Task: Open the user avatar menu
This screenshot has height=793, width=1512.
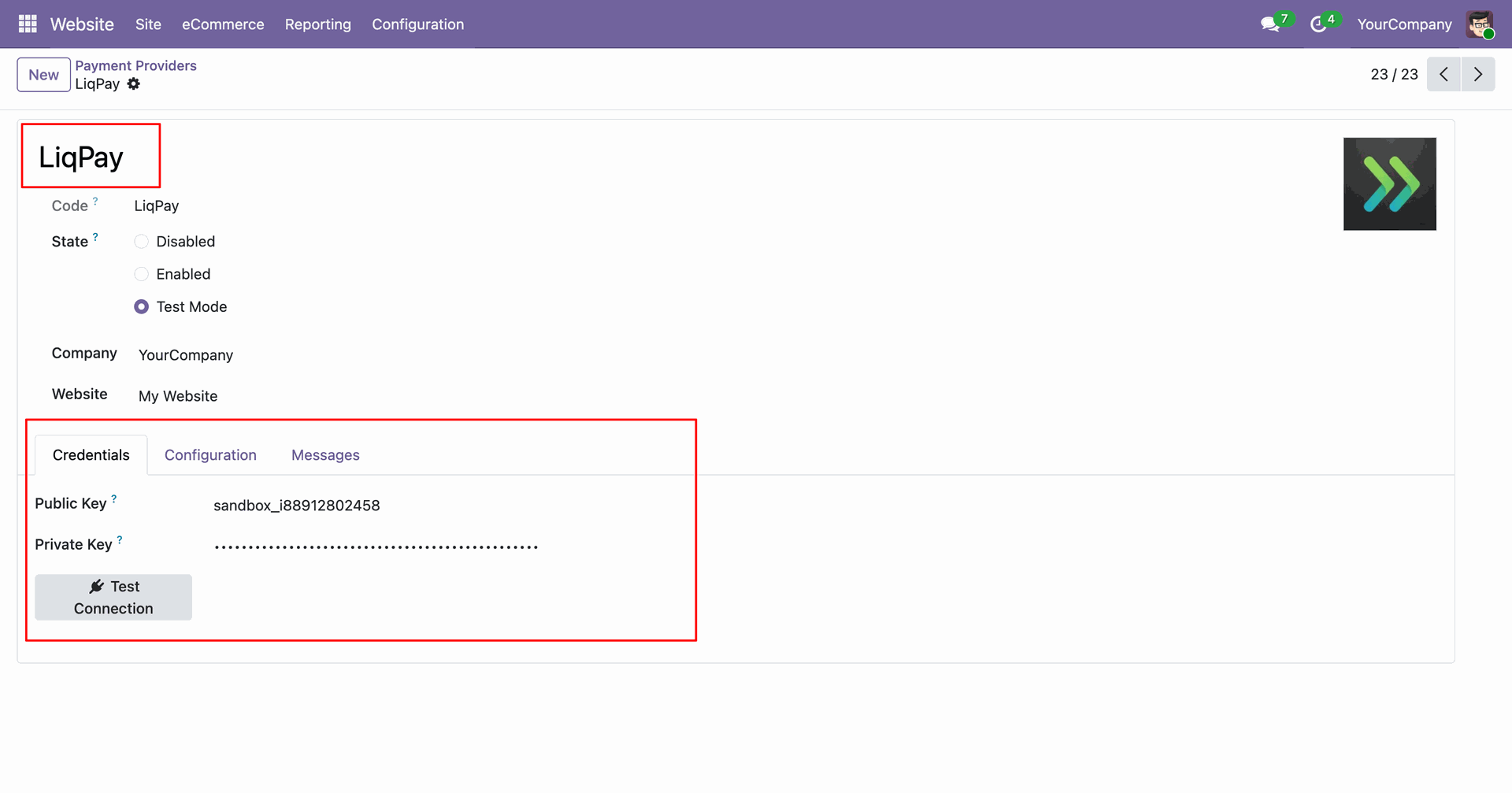Action: 1480,24
